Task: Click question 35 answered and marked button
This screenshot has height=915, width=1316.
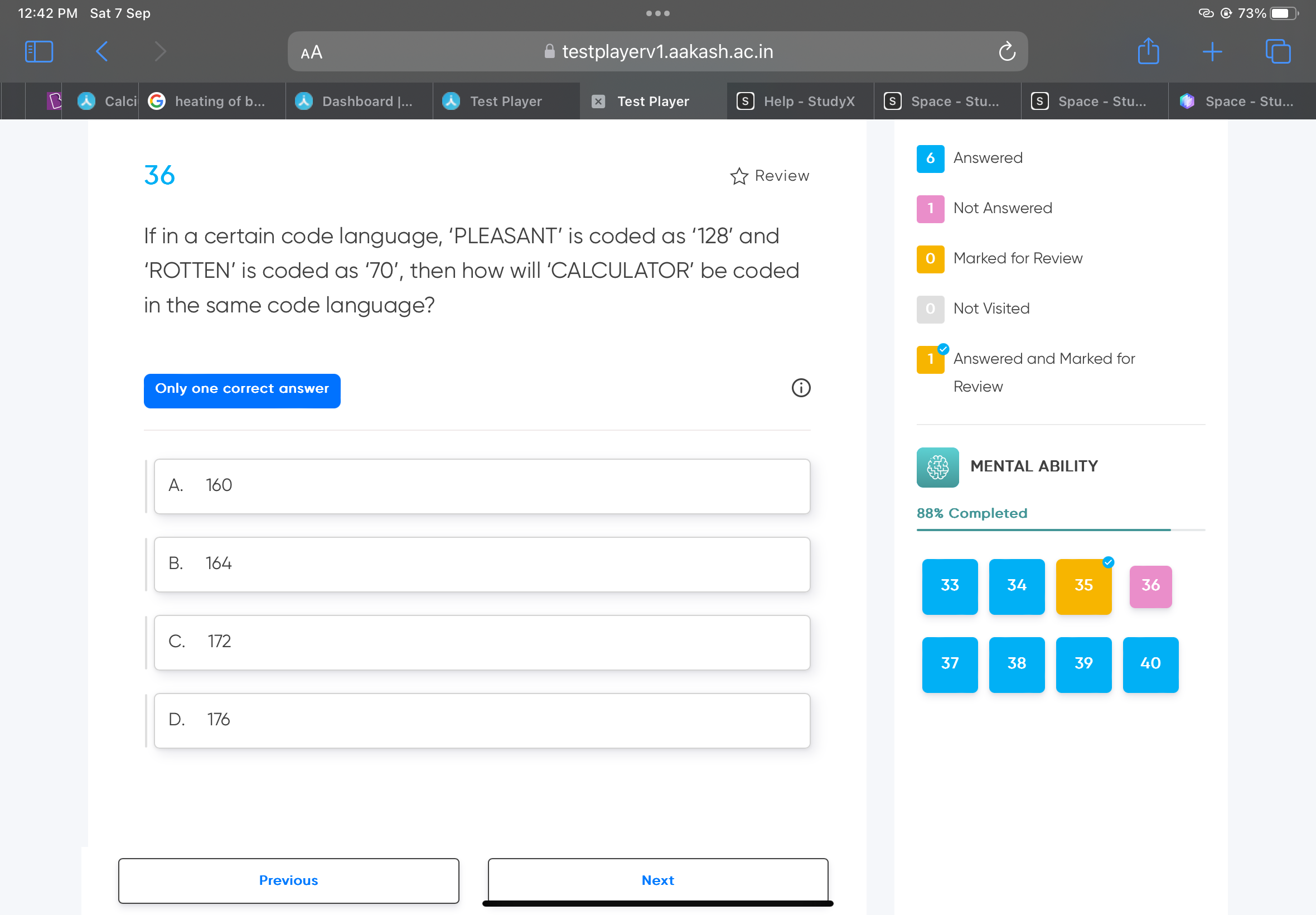Action: click(1083, 586)
